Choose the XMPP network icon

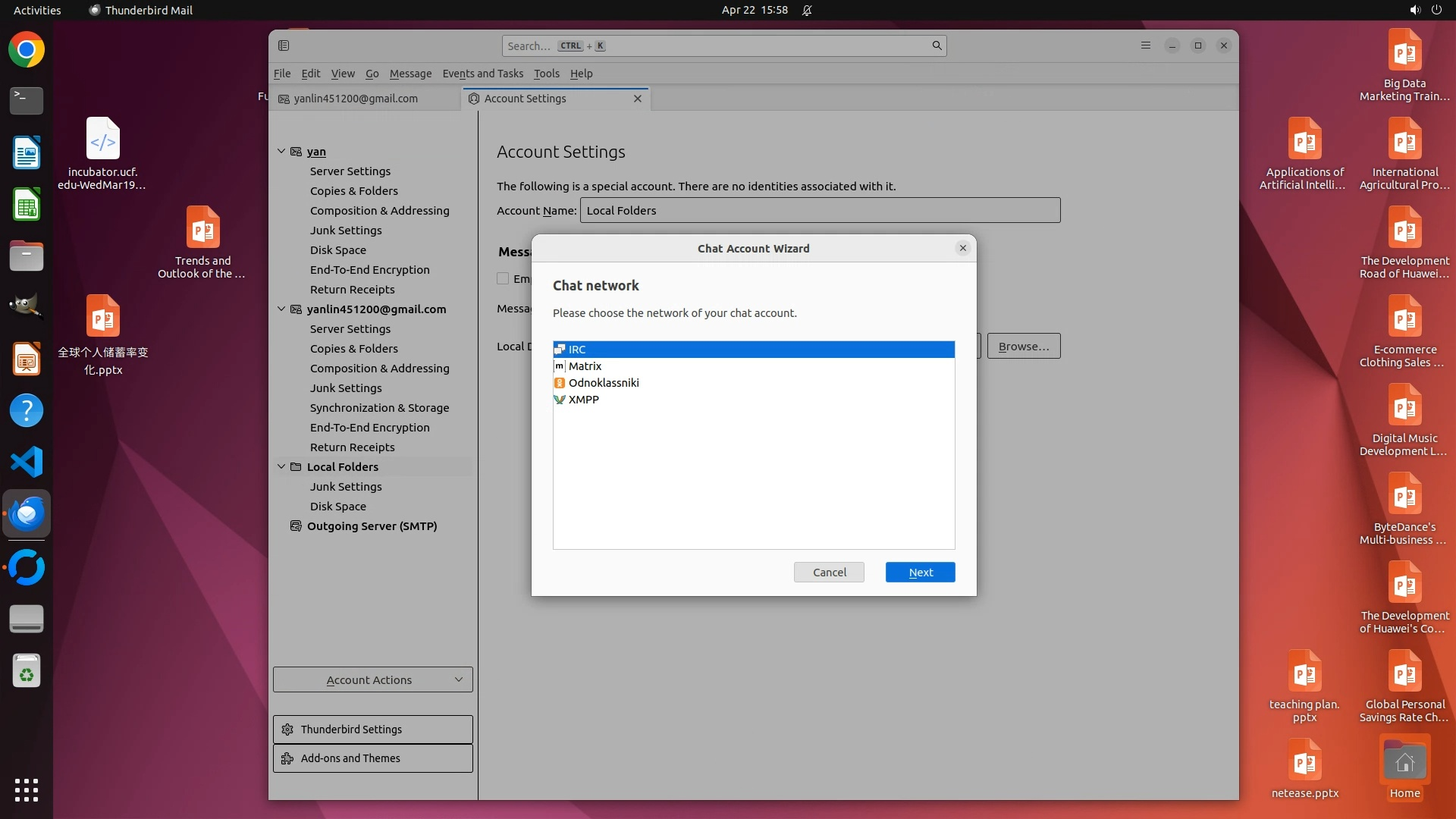(560, 400)
